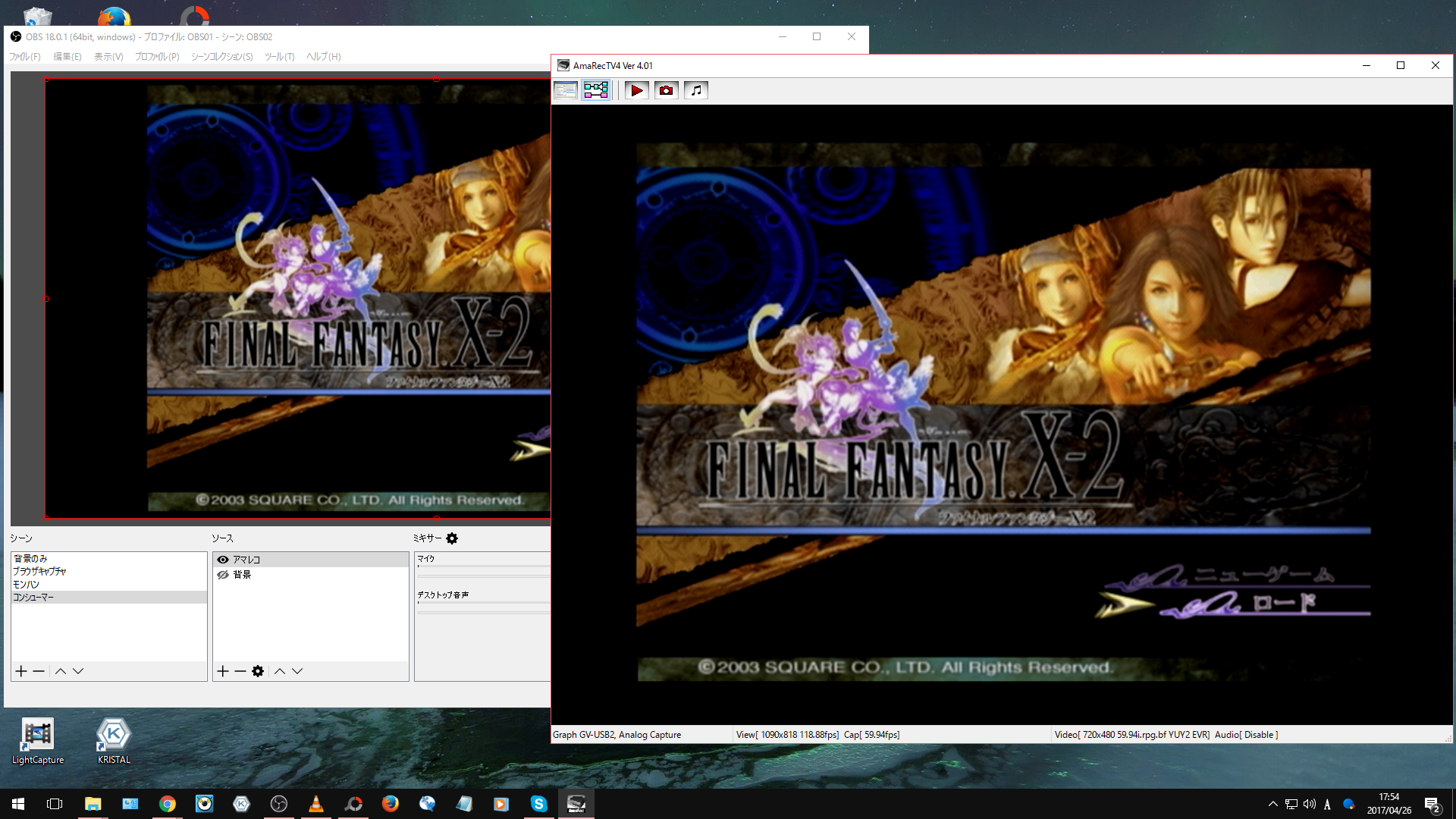Open Firefox from the taskbar

(x=391, y=804)
